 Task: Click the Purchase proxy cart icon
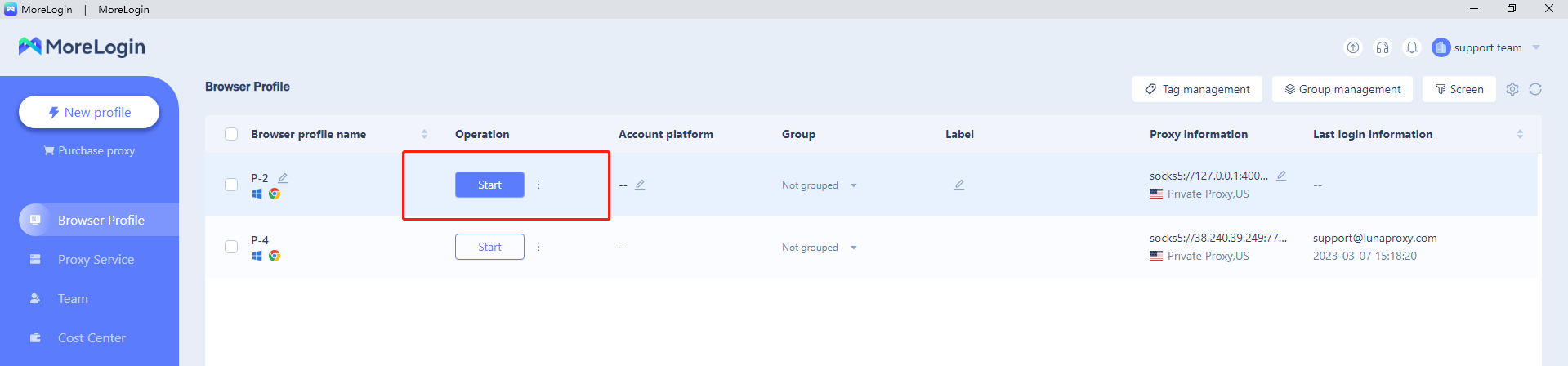(x=49, y=150)
